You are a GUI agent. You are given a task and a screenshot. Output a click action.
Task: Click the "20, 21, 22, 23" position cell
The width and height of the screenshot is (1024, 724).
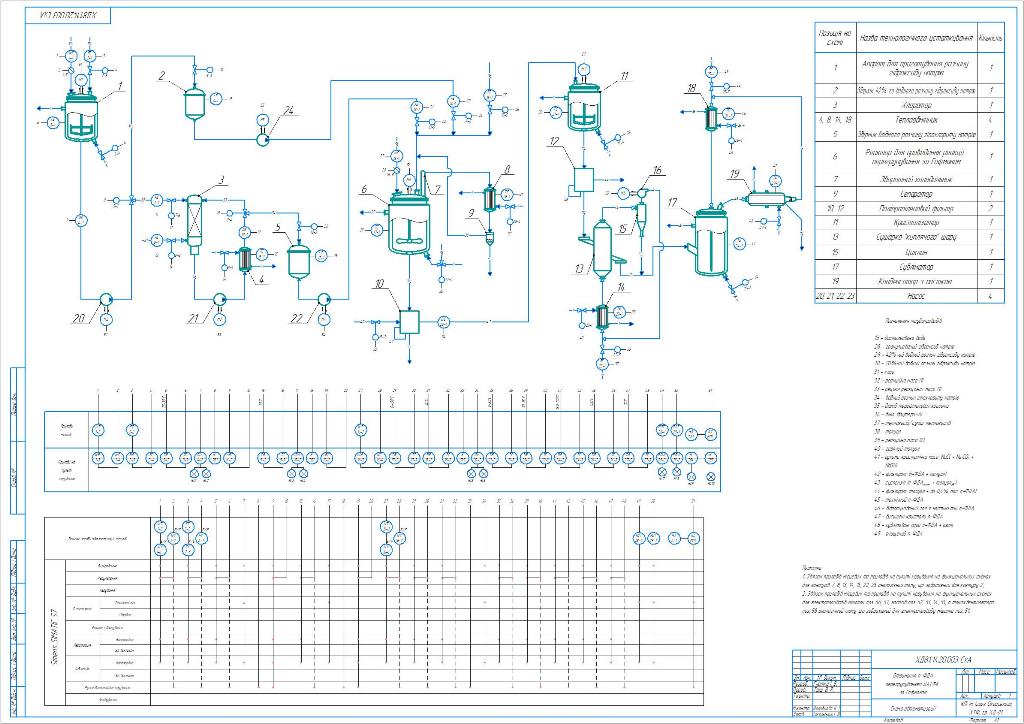point(835,296)
